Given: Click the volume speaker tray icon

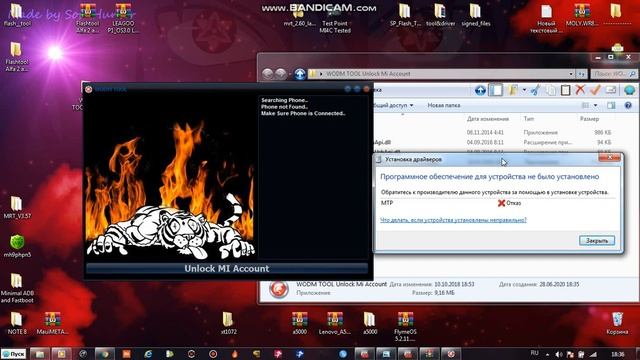Looking at the screenshot, I should click(x=559, y=354).
